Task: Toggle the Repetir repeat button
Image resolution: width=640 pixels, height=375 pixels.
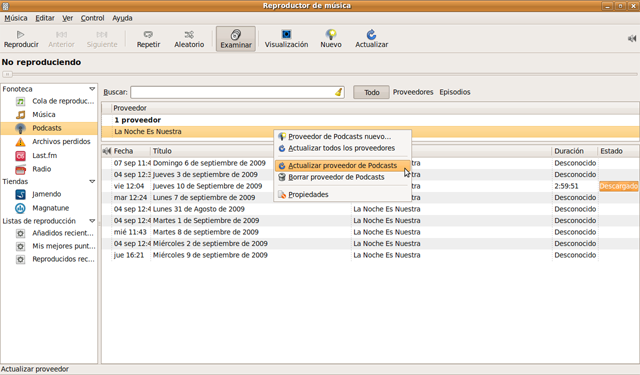Action: pos(148,39)
